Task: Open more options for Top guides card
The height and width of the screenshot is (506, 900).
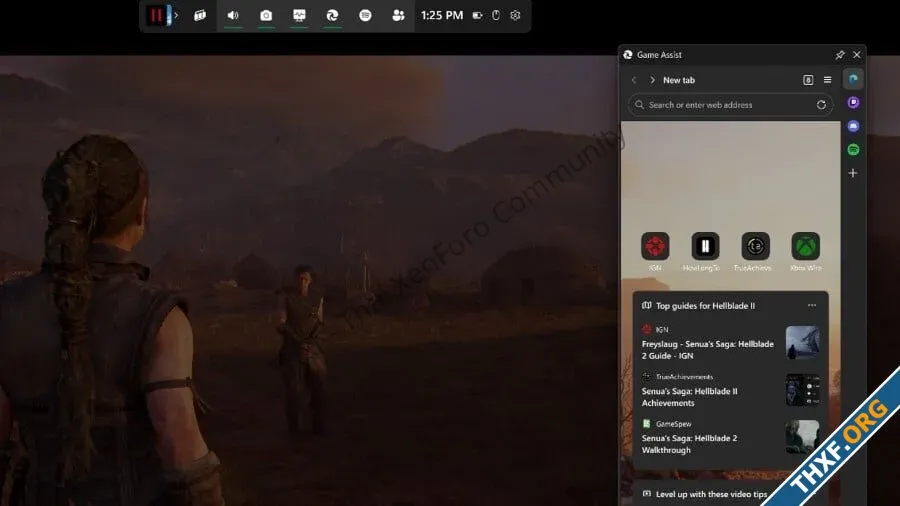Action: click(x=812, y=306)
